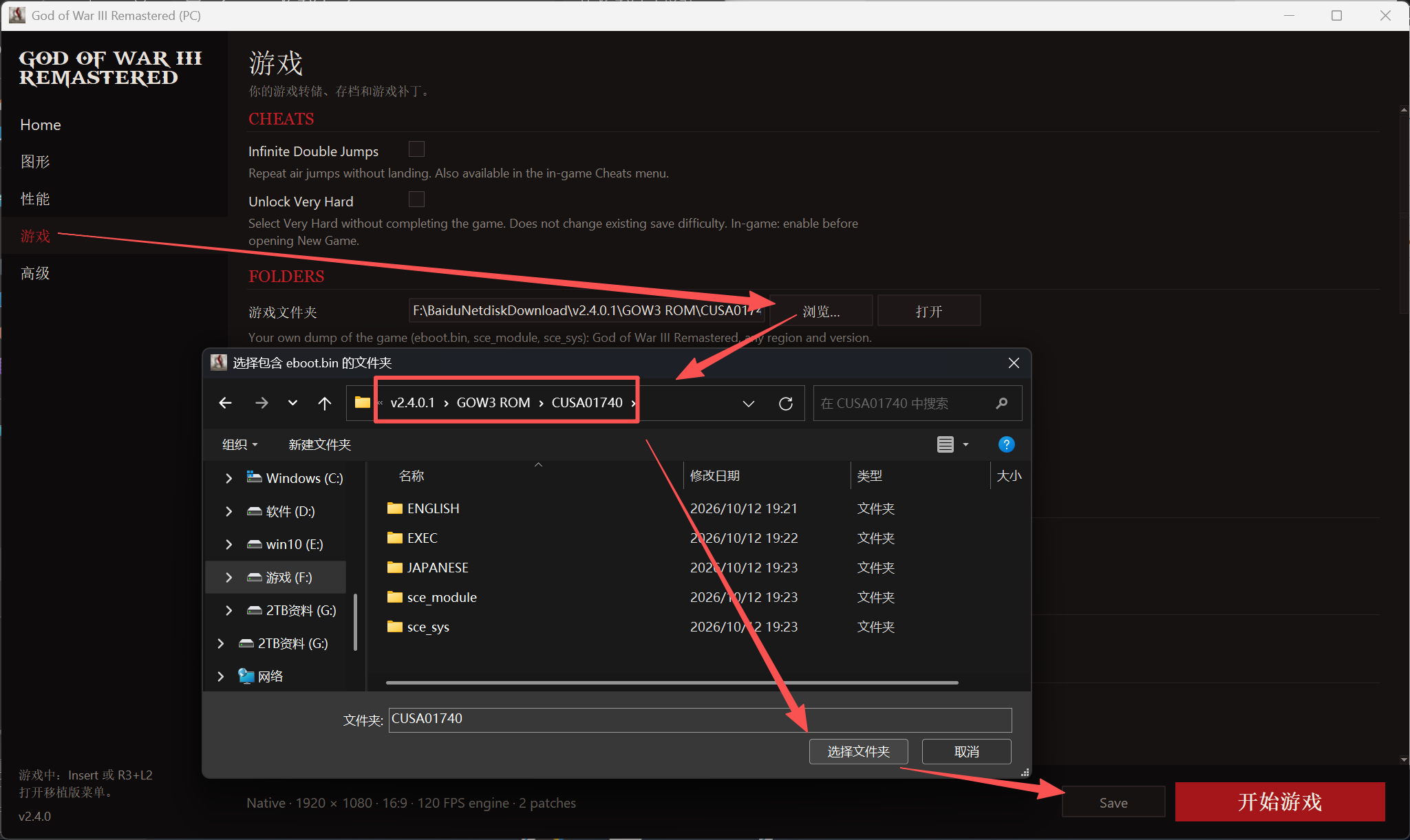This screenshot has height=840, width=1410.
Task: Open the ENGLISH folder icon
Action: point(395,508)
